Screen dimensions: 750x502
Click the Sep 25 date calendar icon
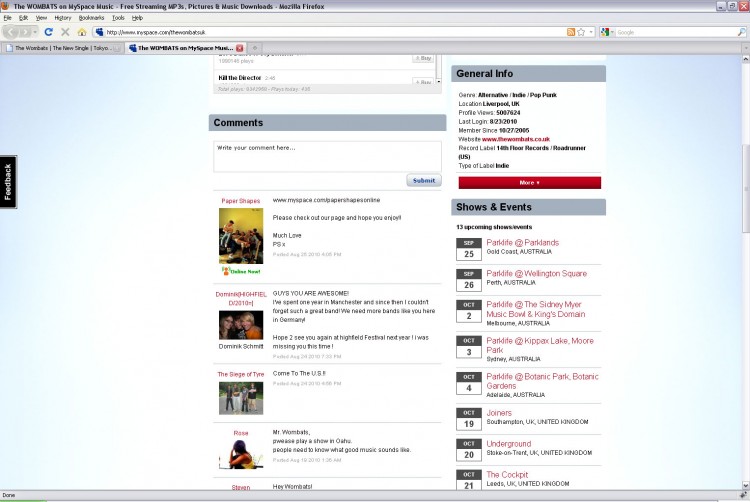click(469, 249)
